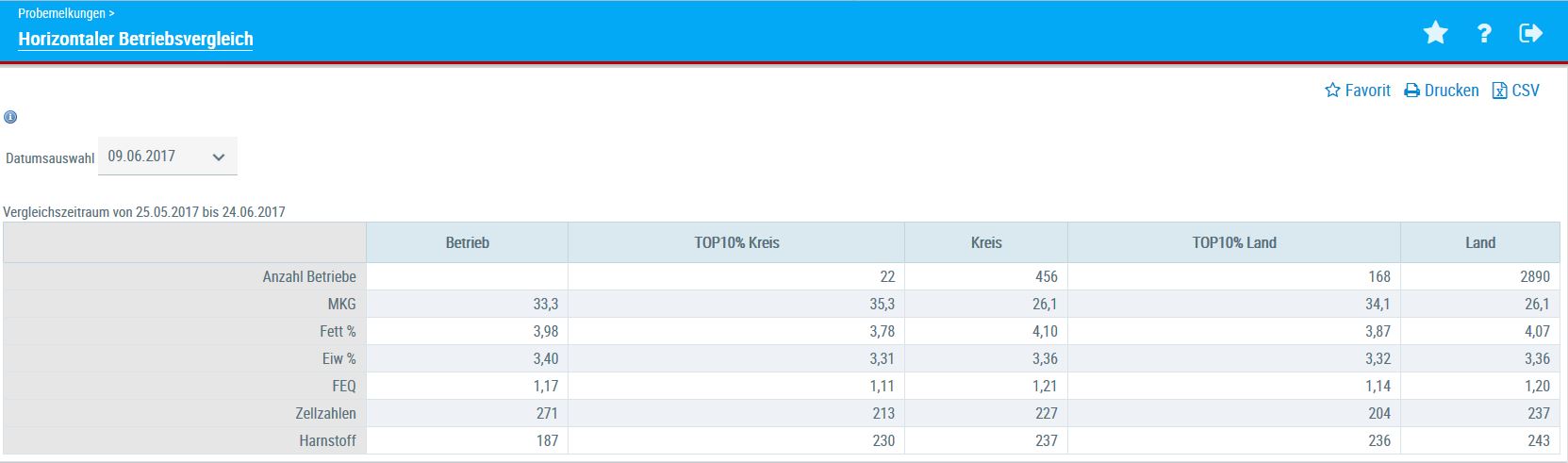Click the Harnstoff row label

click(327, 441)
